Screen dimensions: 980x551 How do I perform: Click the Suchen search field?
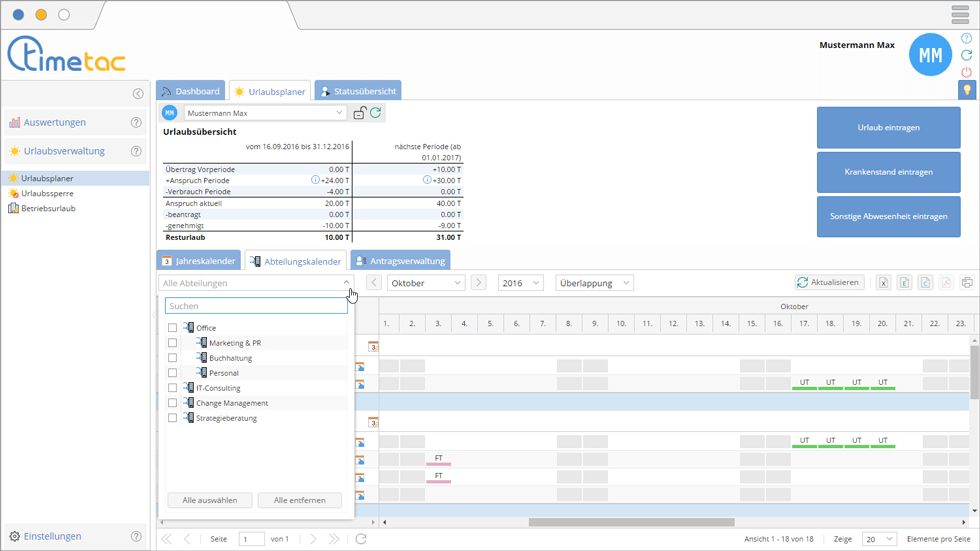click(x=256, y=306)
